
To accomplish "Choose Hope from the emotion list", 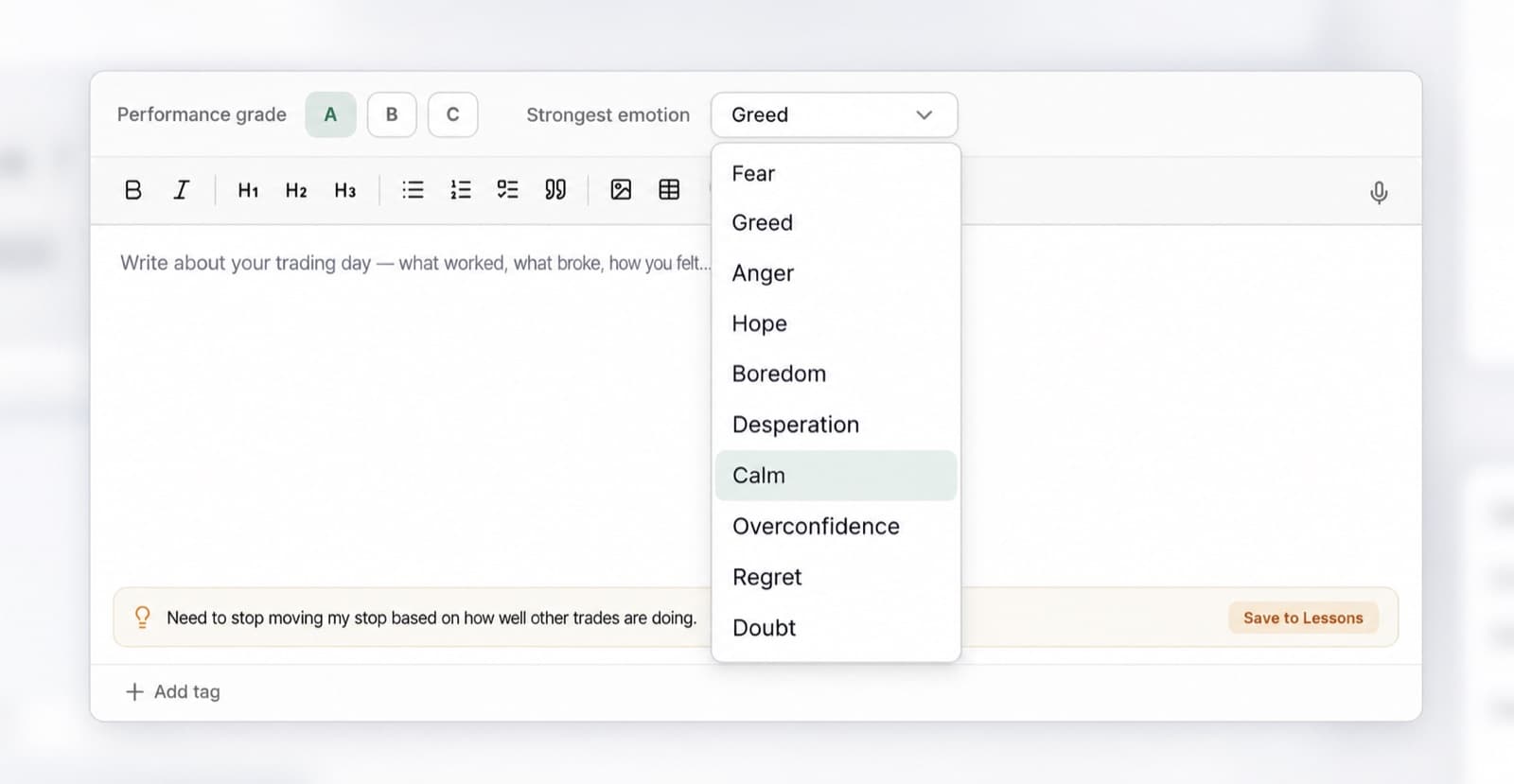I will coord(836,323).
